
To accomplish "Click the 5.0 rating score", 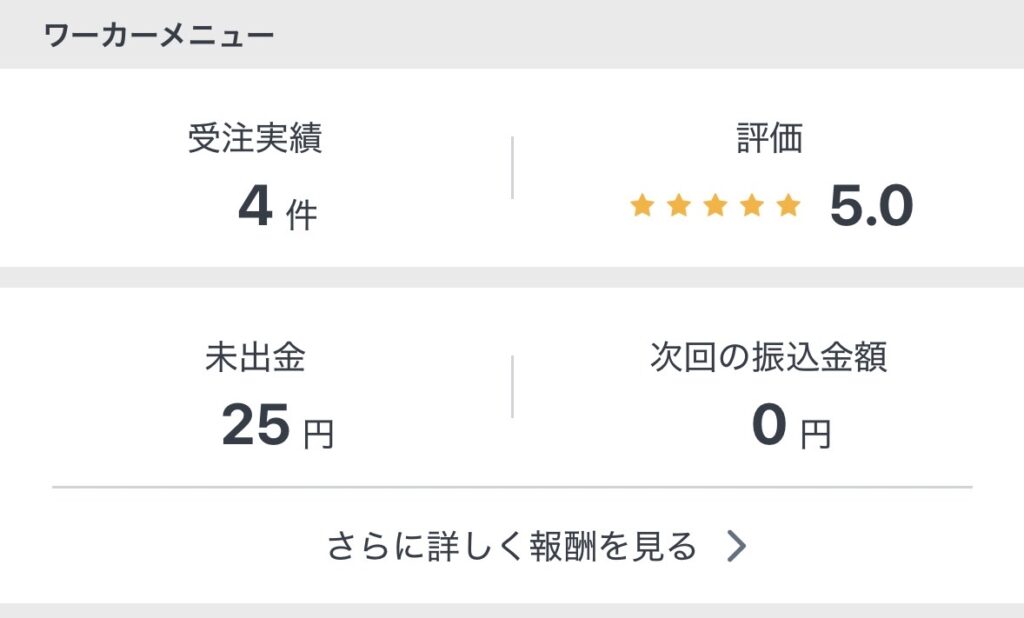I will coord(871,208).
